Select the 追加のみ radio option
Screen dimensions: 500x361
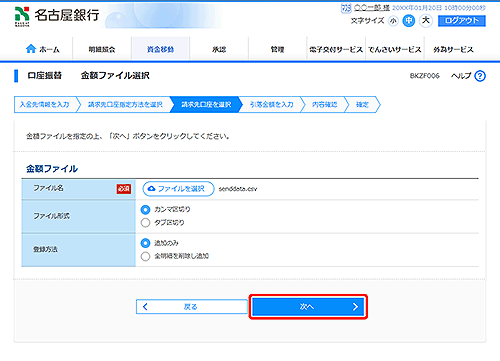[x=145, y=243]
